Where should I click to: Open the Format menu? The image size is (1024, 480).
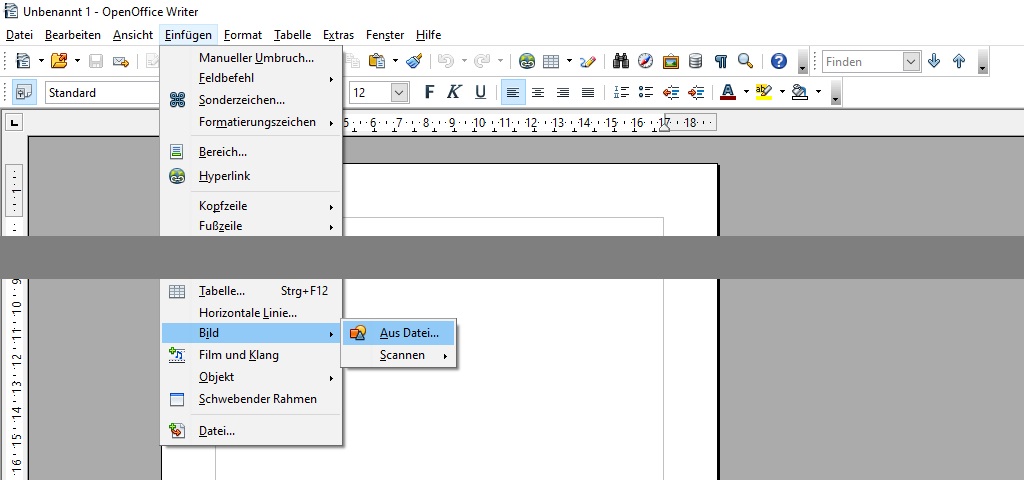click(243, 34)
